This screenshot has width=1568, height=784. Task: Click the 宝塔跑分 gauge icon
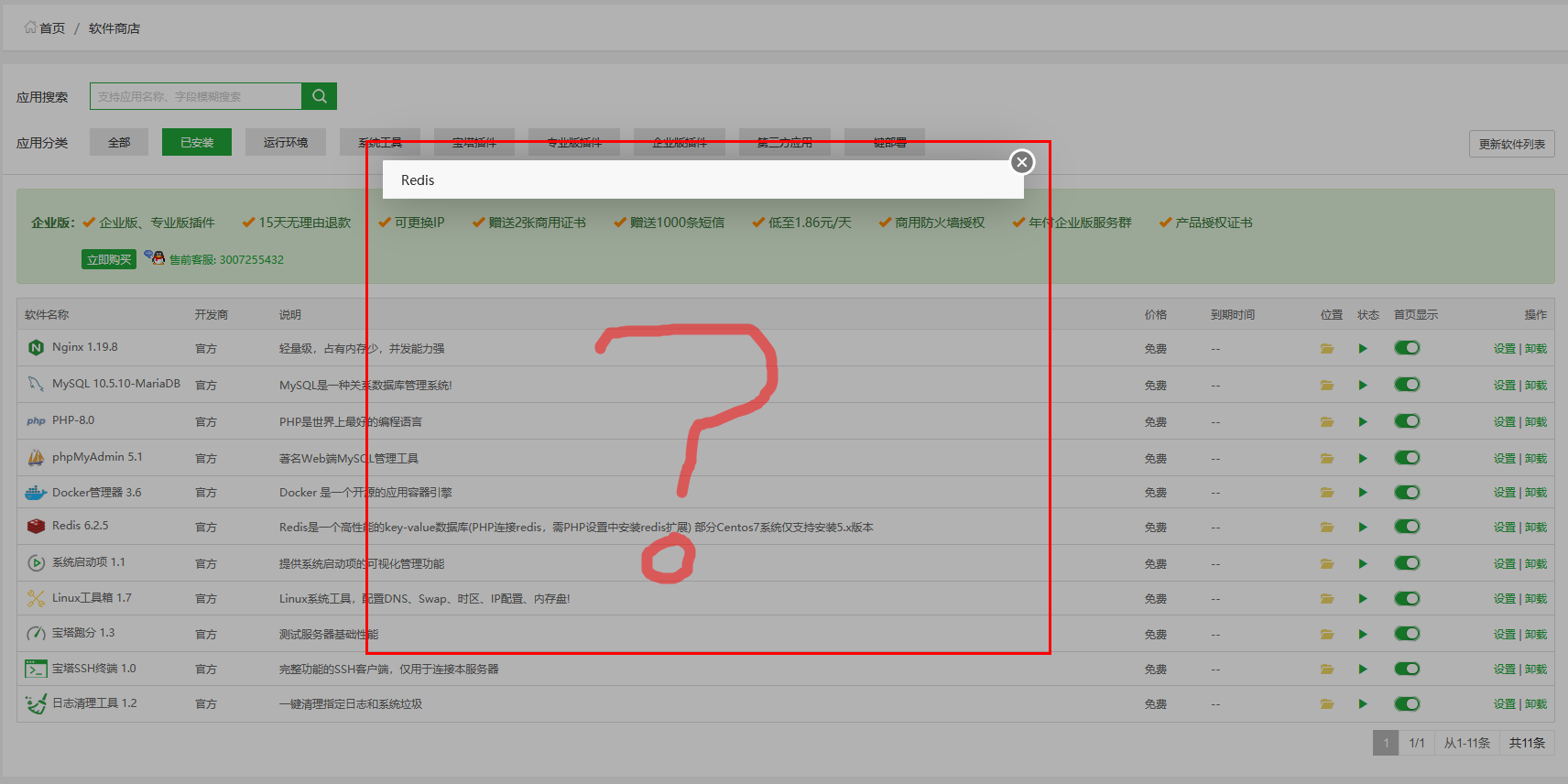(x=36, y=633)
